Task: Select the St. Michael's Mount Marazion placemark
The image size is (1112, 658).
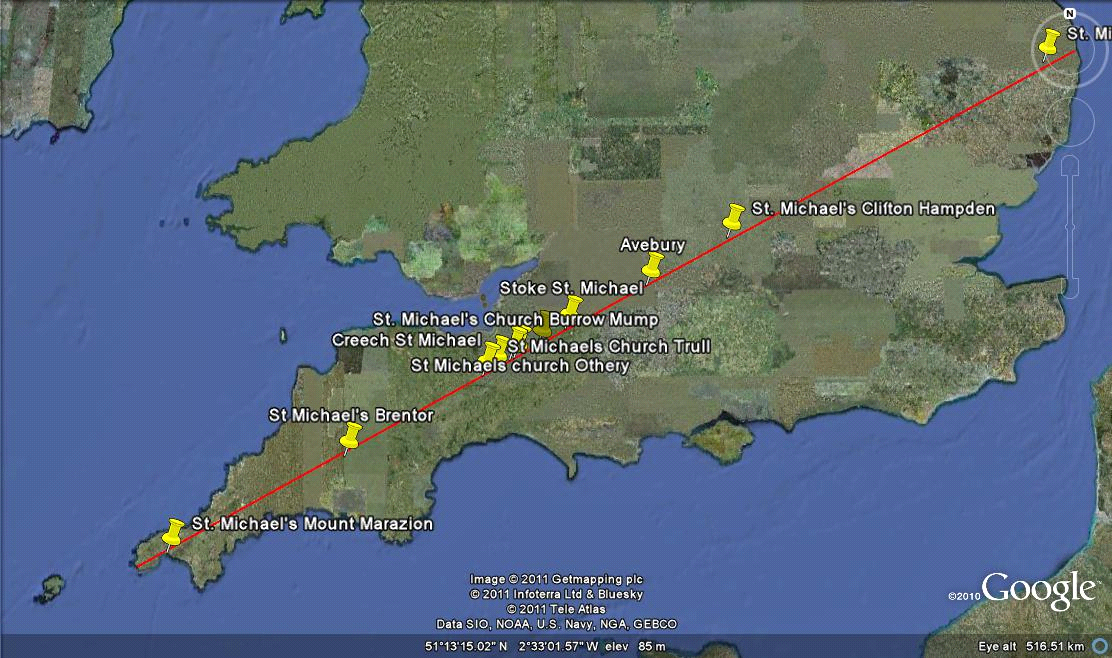Action: pyautogui.click(x=172, y=533)
